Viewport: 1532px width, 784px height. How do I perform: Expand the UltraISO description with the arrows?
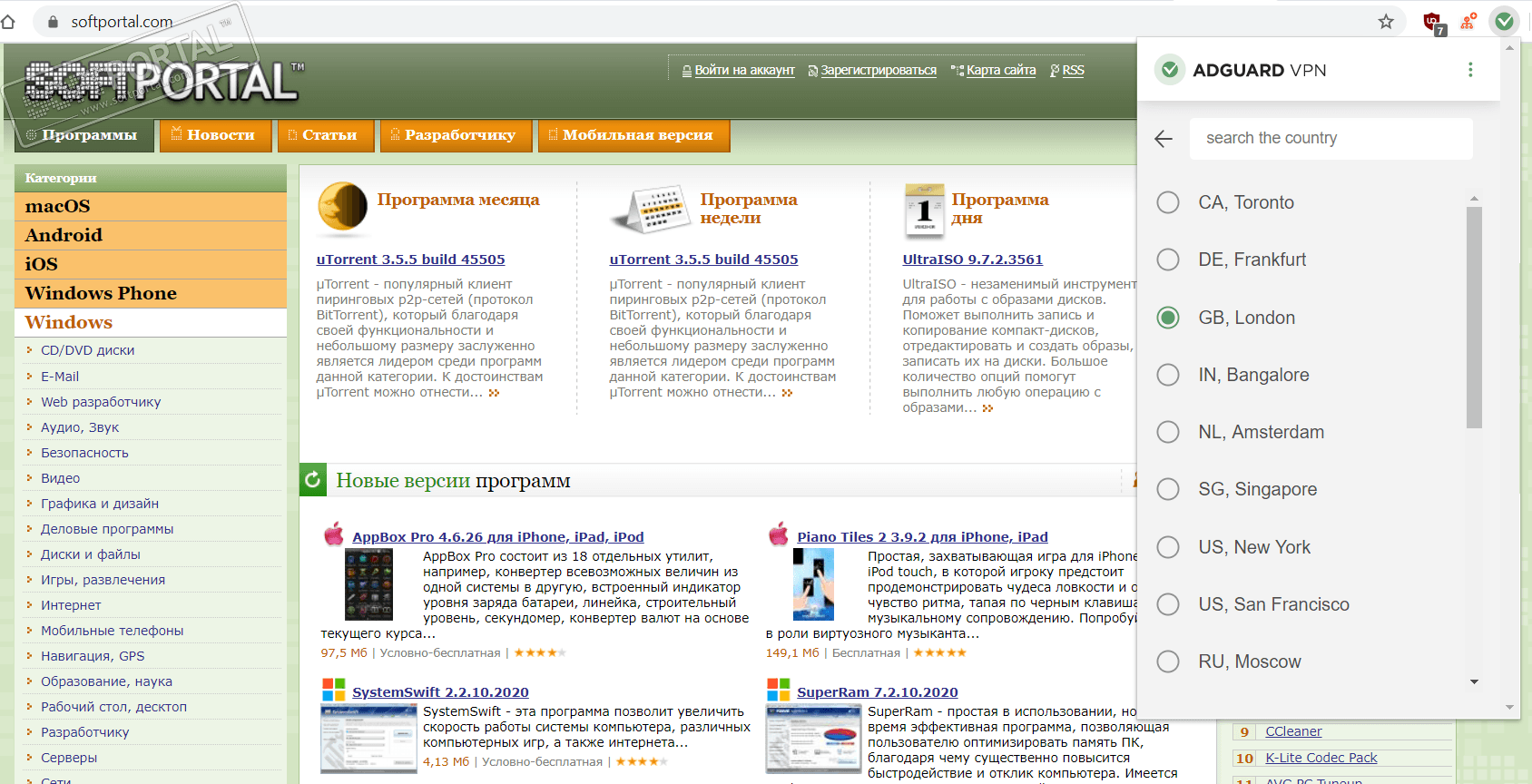(987, 408)
